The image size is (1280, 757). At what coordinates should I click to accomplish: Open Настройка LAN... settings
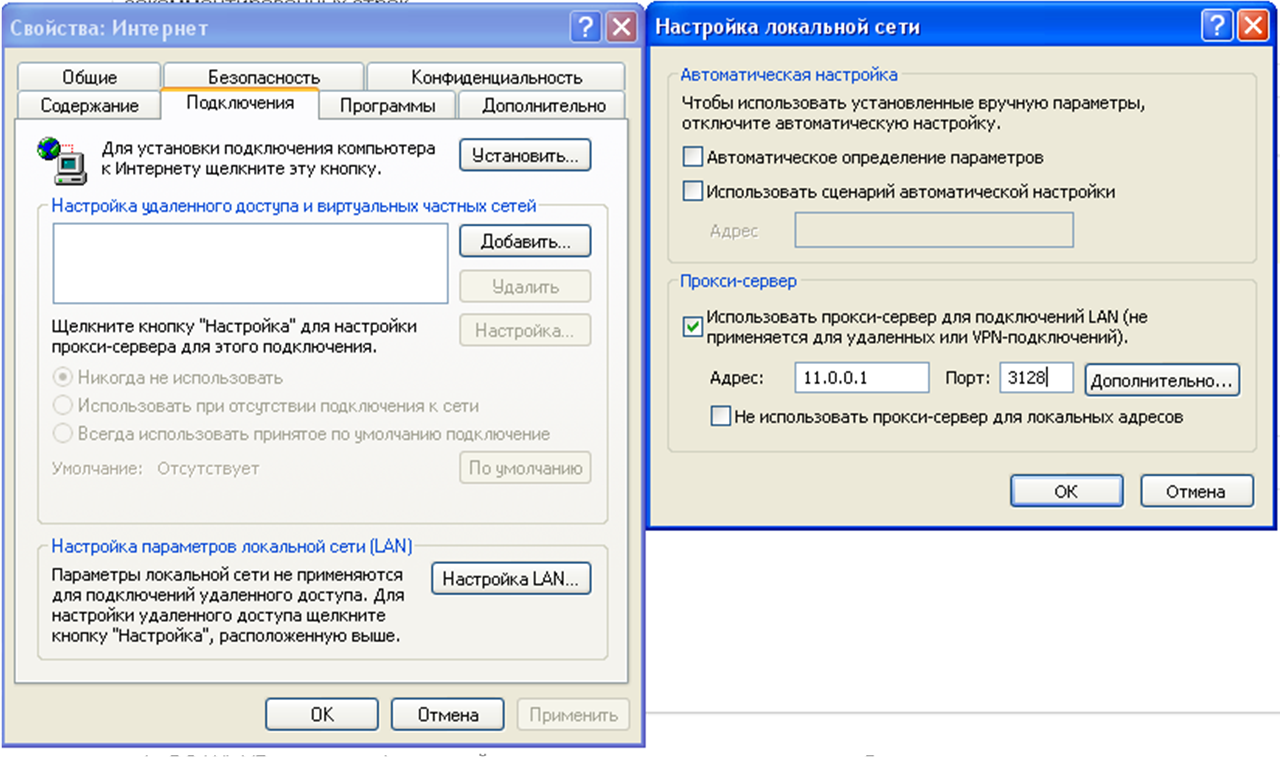click(x=511, y=578)
